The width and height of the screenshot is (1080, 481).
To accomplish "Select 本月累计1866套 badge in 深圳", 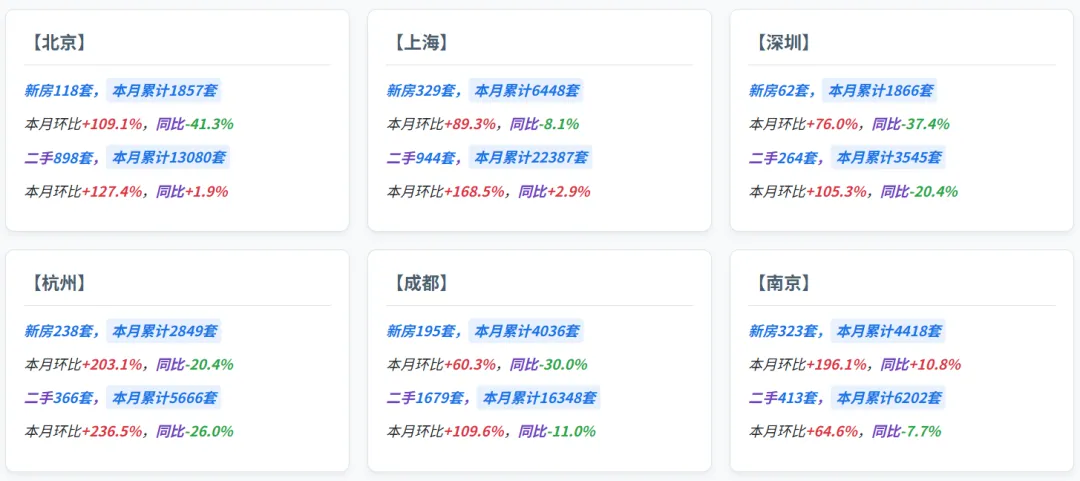I will (880, 90).
